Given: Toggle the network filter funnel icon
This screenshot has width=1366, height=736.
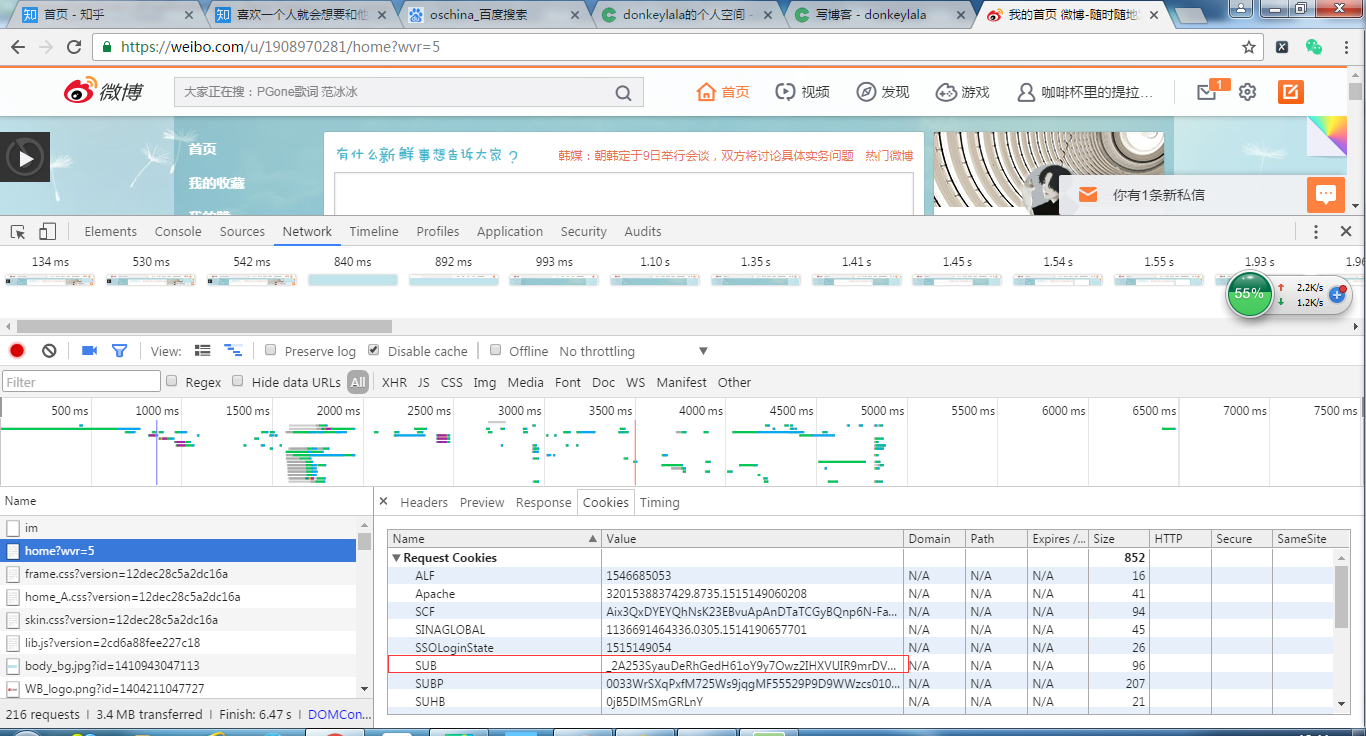Looking at the screenshot, I should (120, 351).
